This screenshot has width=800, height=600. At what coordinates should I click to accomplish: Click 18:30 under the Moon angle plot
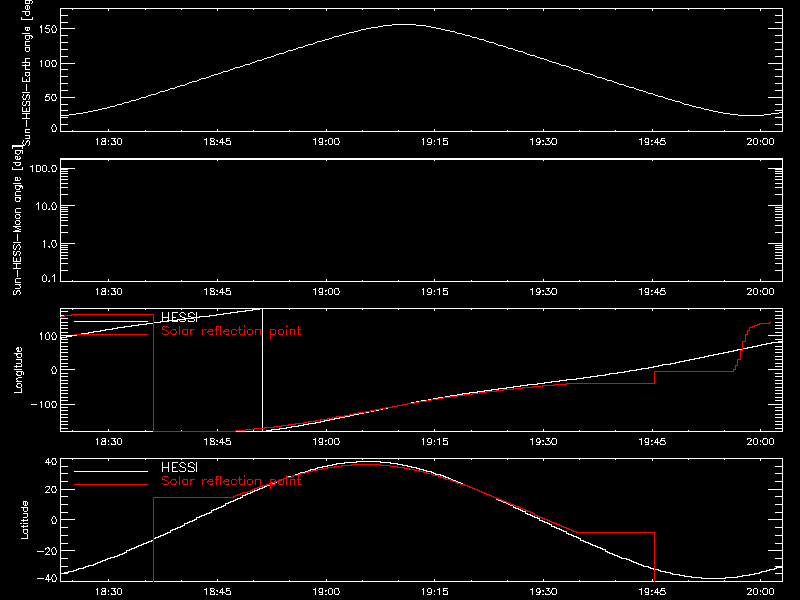tap(109, 292)
